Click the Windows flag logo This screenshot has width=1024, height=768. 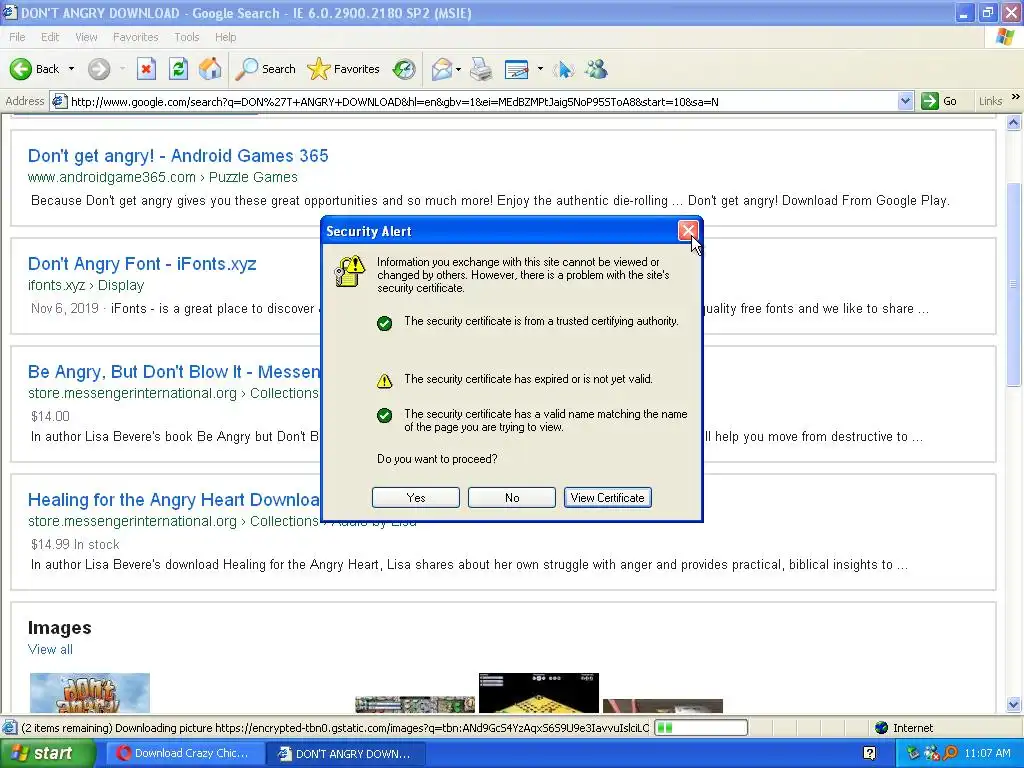(x=1005, y=37)
